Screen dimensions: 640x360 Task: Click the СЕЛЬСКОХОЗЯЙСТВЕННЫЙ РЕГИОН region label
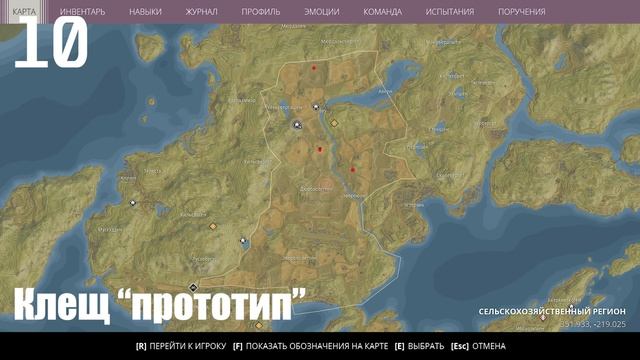click(552, 311)
